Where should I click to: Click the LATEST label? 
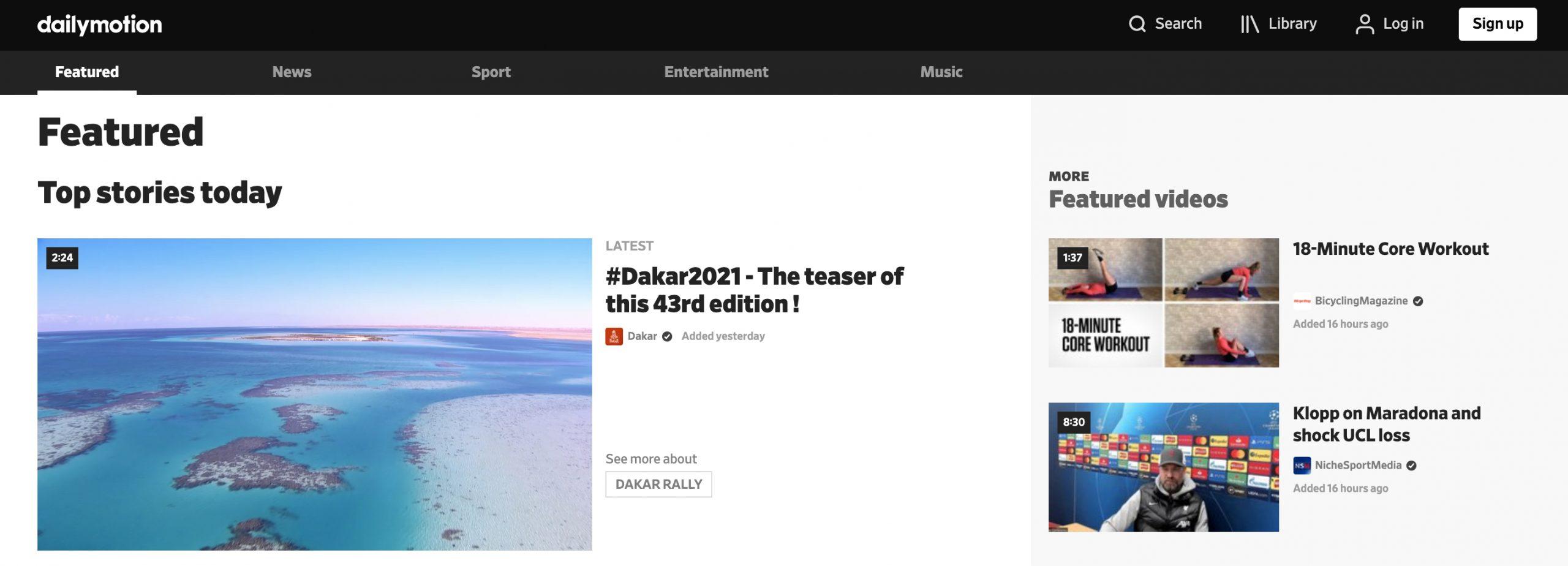pyautogui.click(x=629, y=246)
